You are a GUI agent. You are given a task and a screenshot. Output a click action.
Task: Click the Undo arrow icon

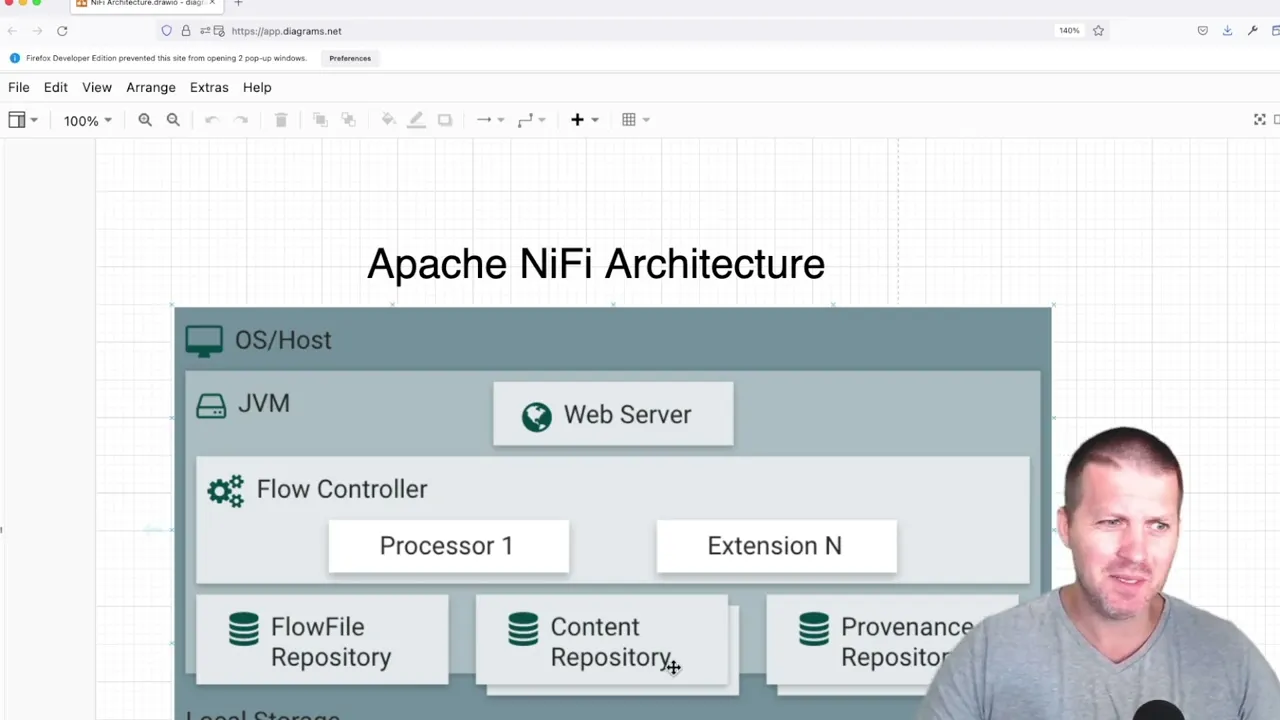[x=212, y=120]
